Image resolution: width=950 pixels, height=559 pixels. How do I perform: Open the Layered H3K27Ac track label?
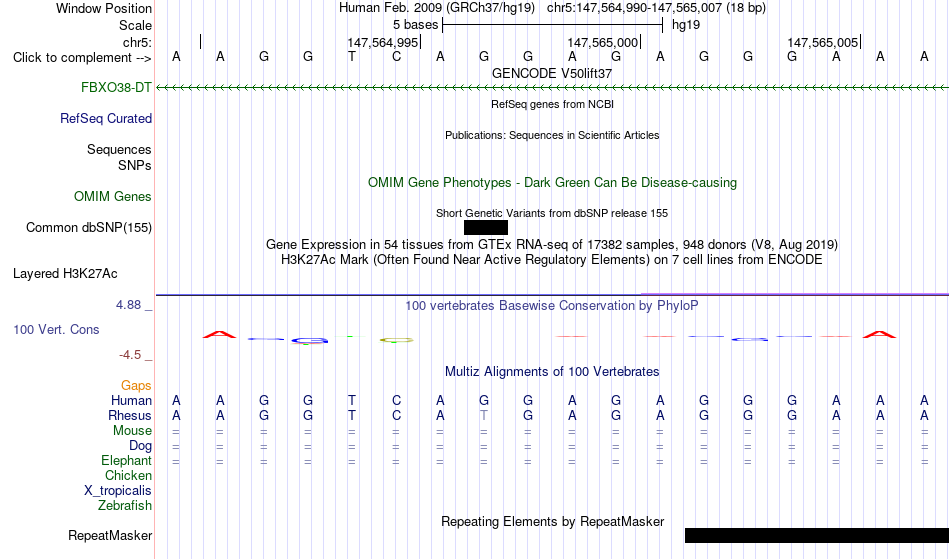[x=65, y=274]
